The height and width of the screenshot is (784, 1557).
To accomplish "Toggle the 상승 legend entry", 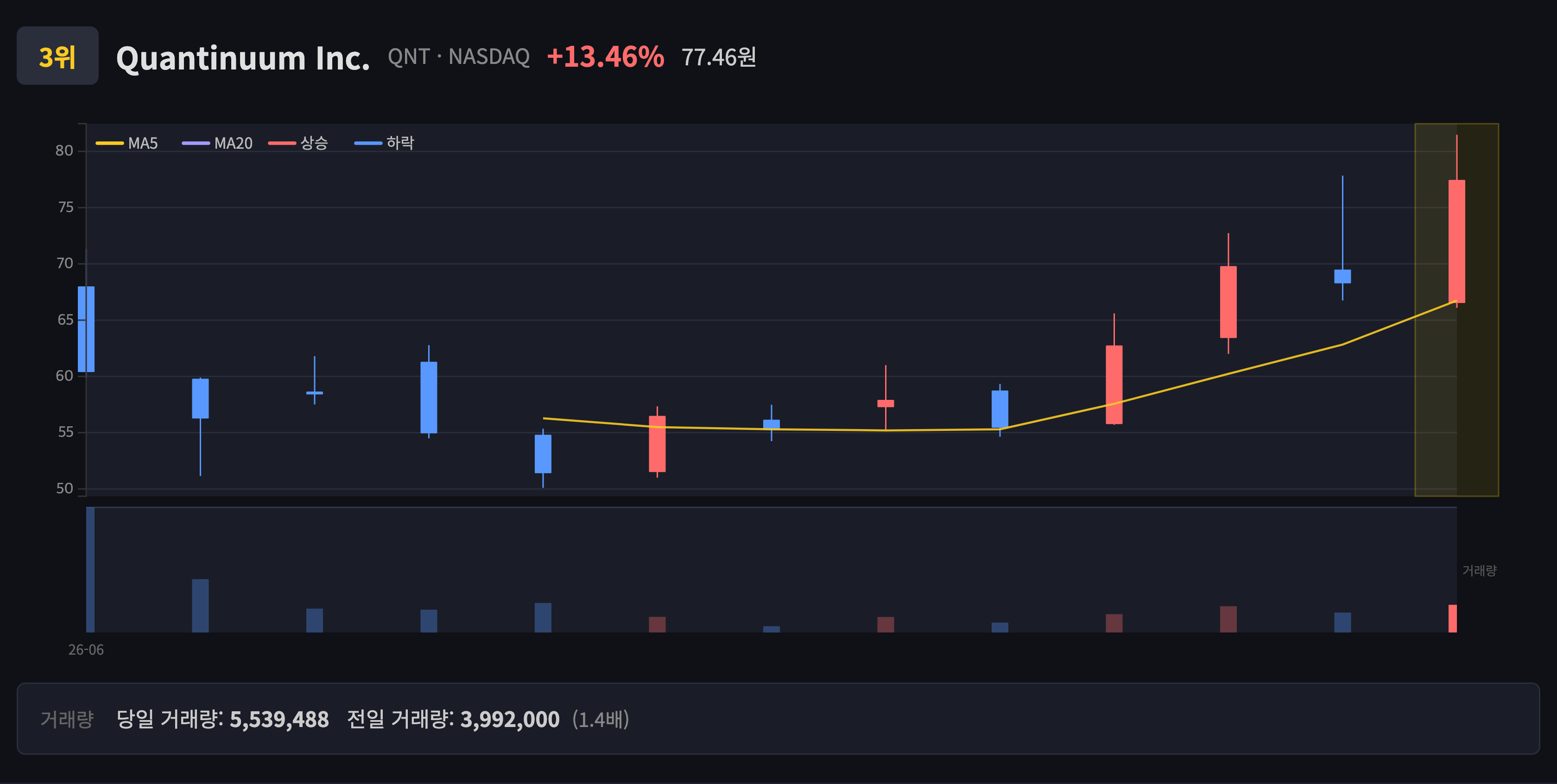I will pyautogui.click(x=298, y=143).
